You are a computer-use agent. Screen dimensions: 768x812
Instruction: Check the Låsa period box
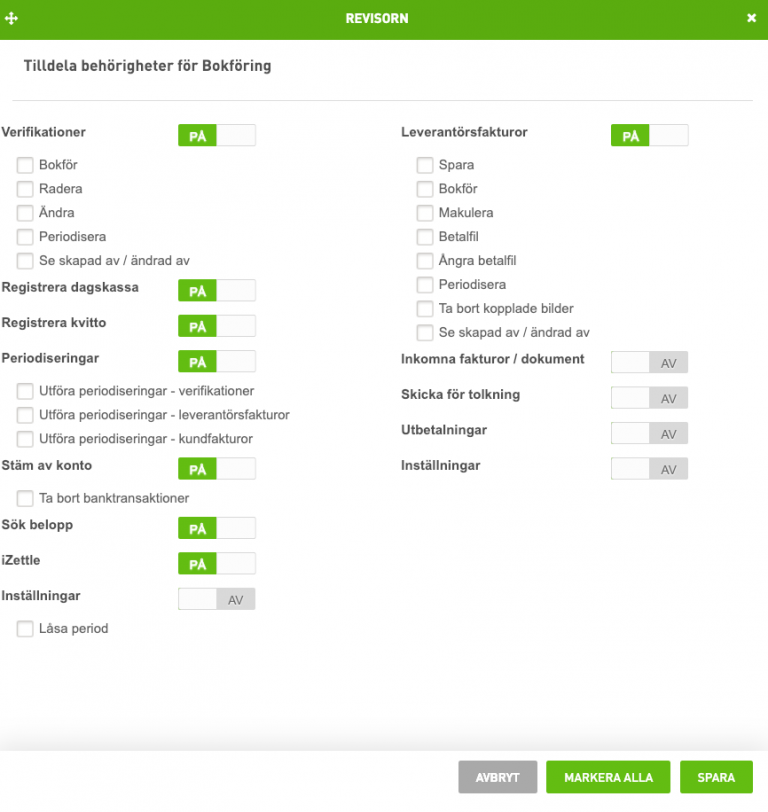coord(25,629)
